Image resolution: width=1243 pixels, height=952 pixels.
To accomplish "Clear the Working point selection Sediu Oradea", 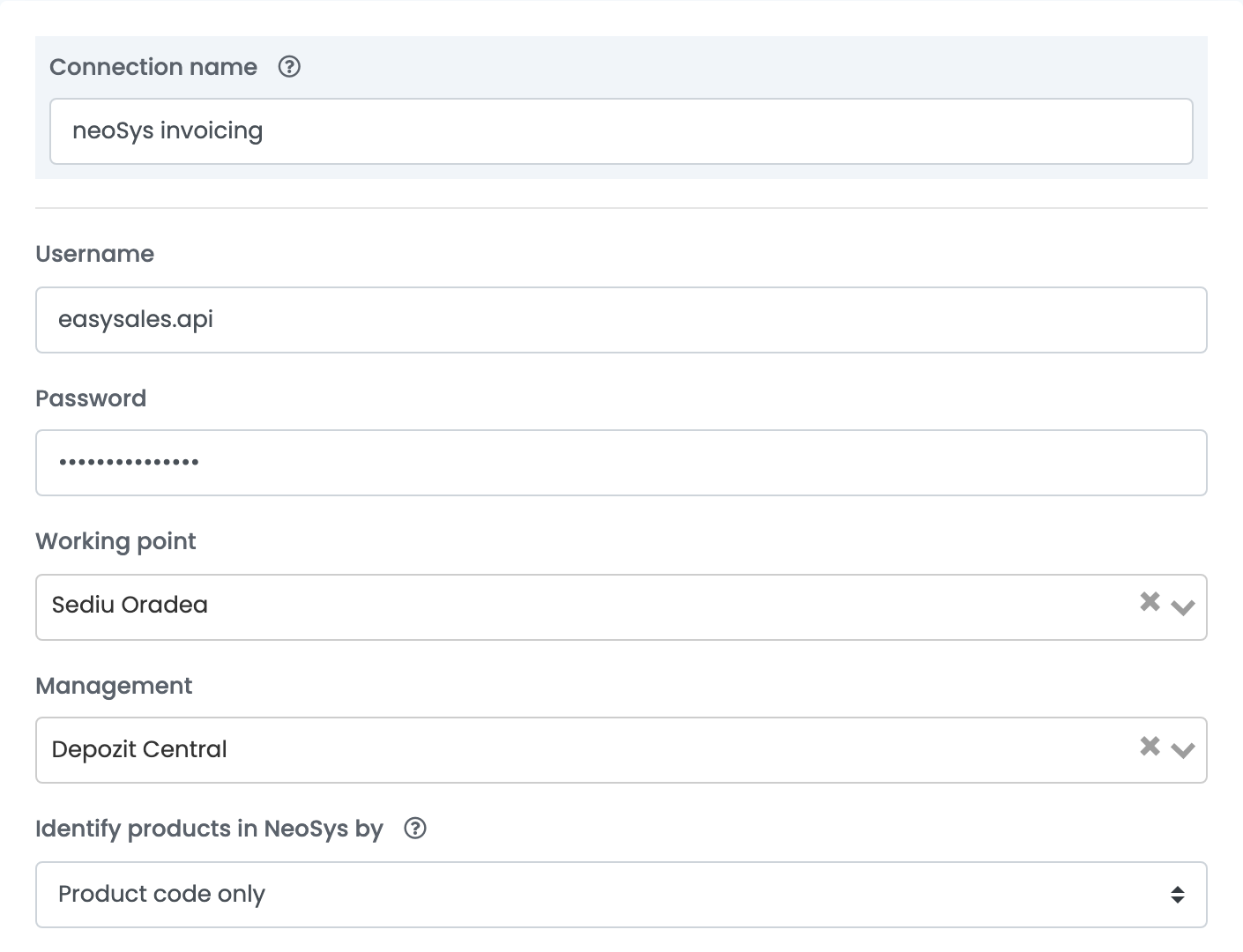I will click(1150, 602).
